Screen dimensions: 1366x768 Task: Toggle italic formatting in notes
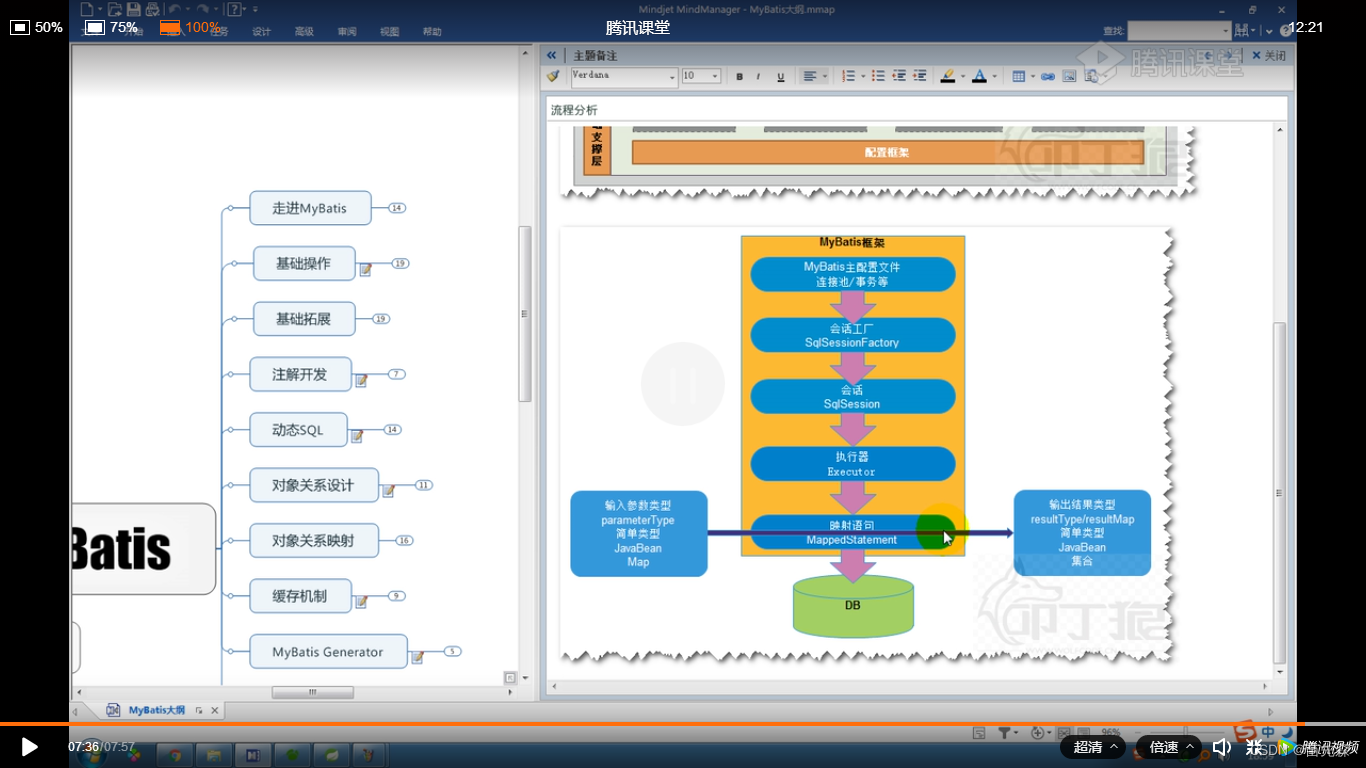pos(758,77)
